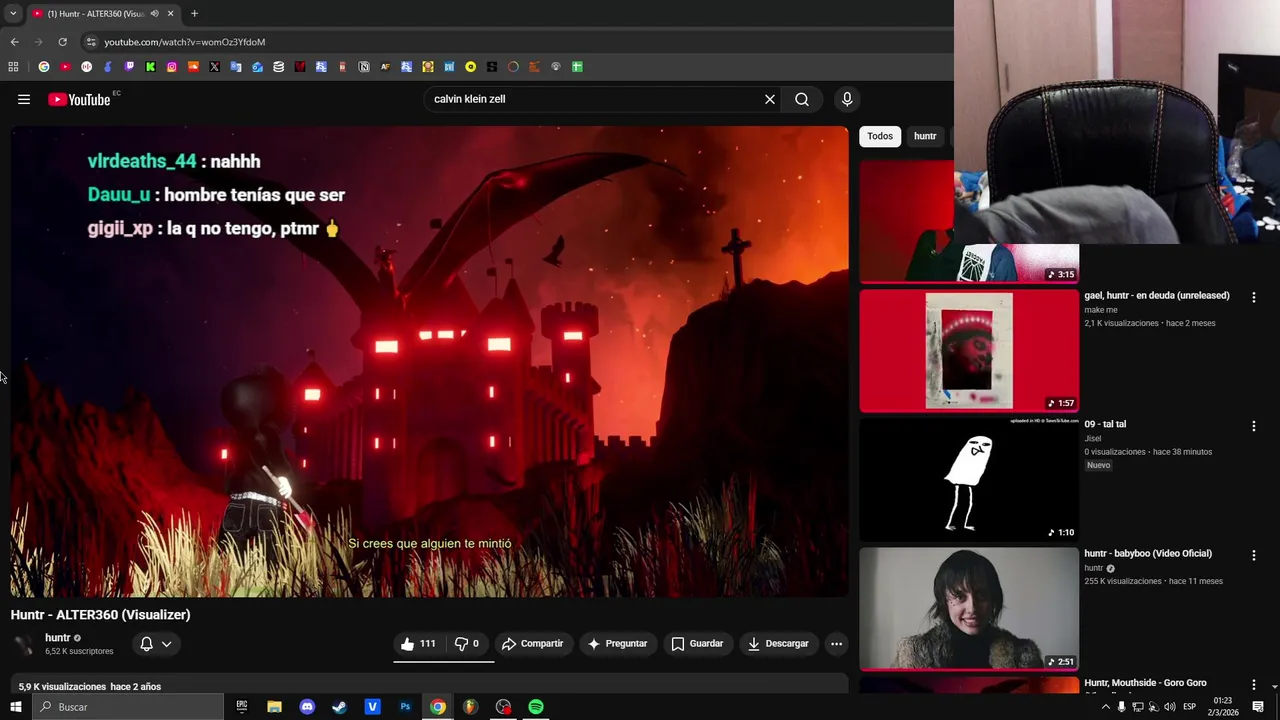
Task: Open the Kick bookmark
Action: 150,67
